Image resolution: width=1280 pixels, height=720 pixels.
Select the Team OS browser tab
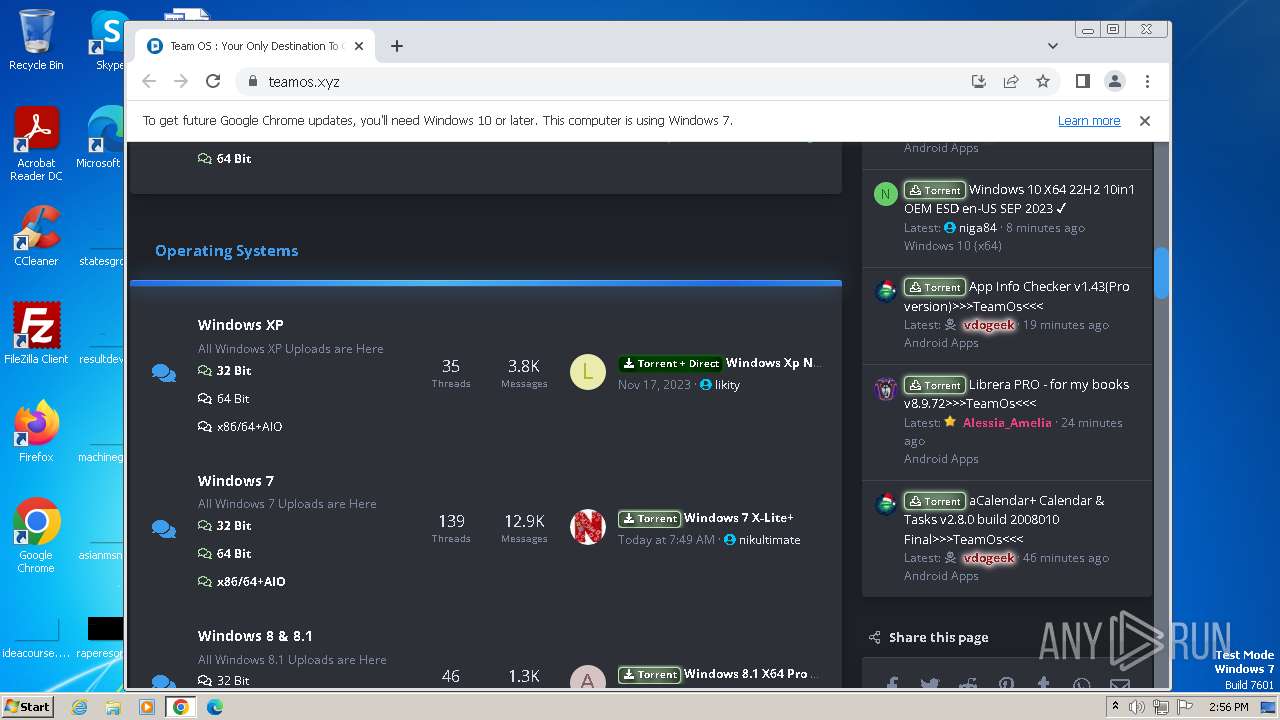point(255,46)
